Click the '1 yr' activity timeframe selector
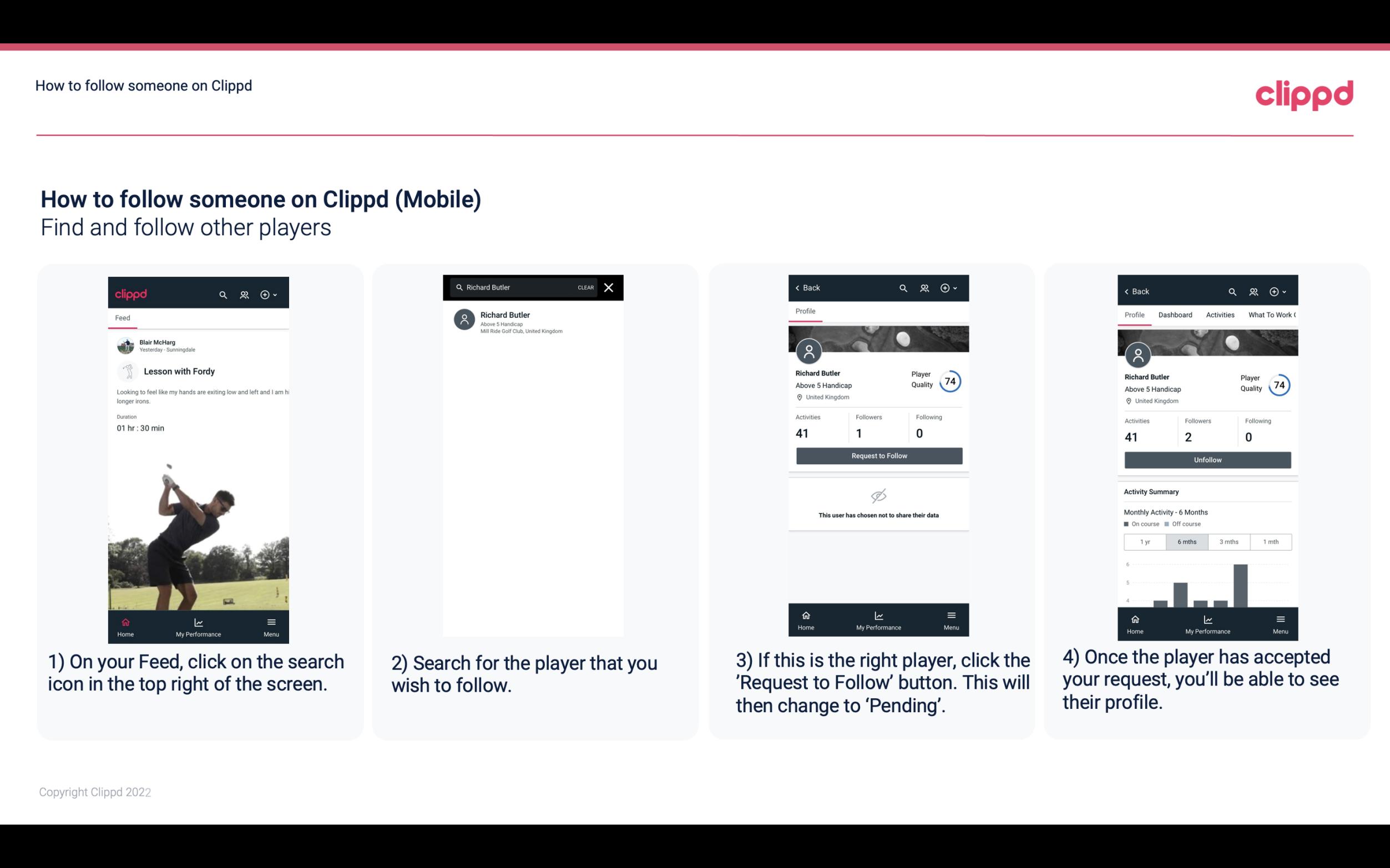Viewport: 1390px width, 868px height. [x=1145, y=541]
